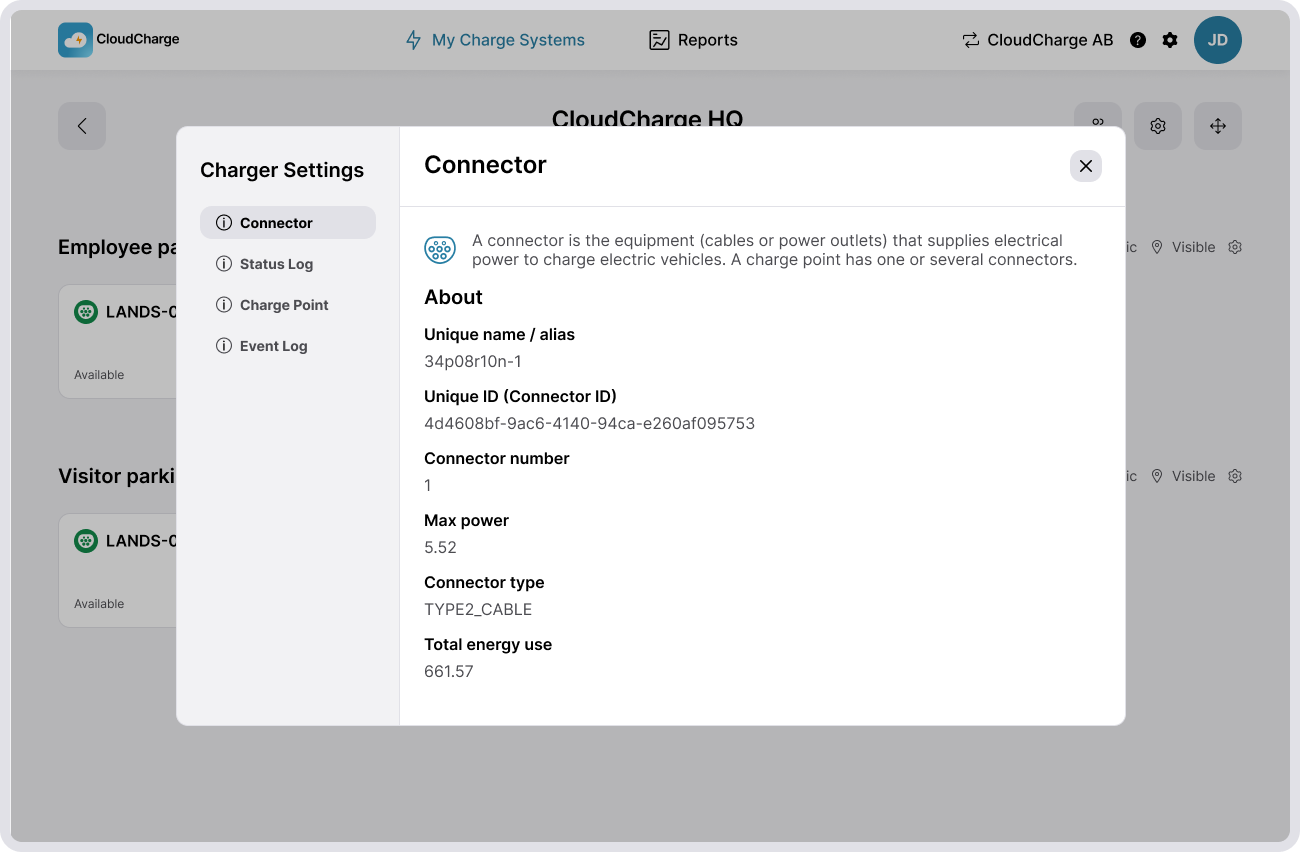
Task: Select Connector in Charger Settings sidebar
Action: (288, 223)
